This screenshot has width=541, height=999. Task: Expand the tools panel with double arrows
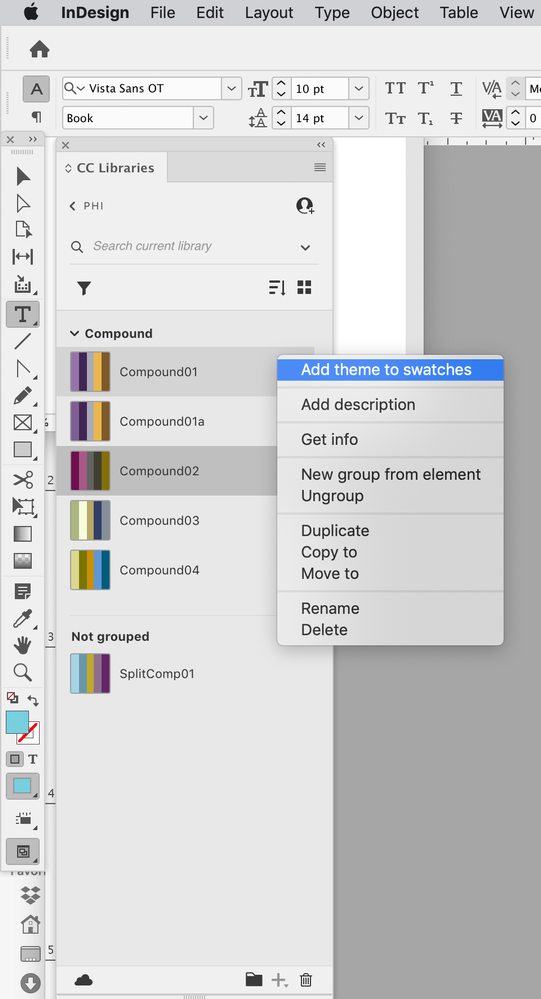click(32, 139)
